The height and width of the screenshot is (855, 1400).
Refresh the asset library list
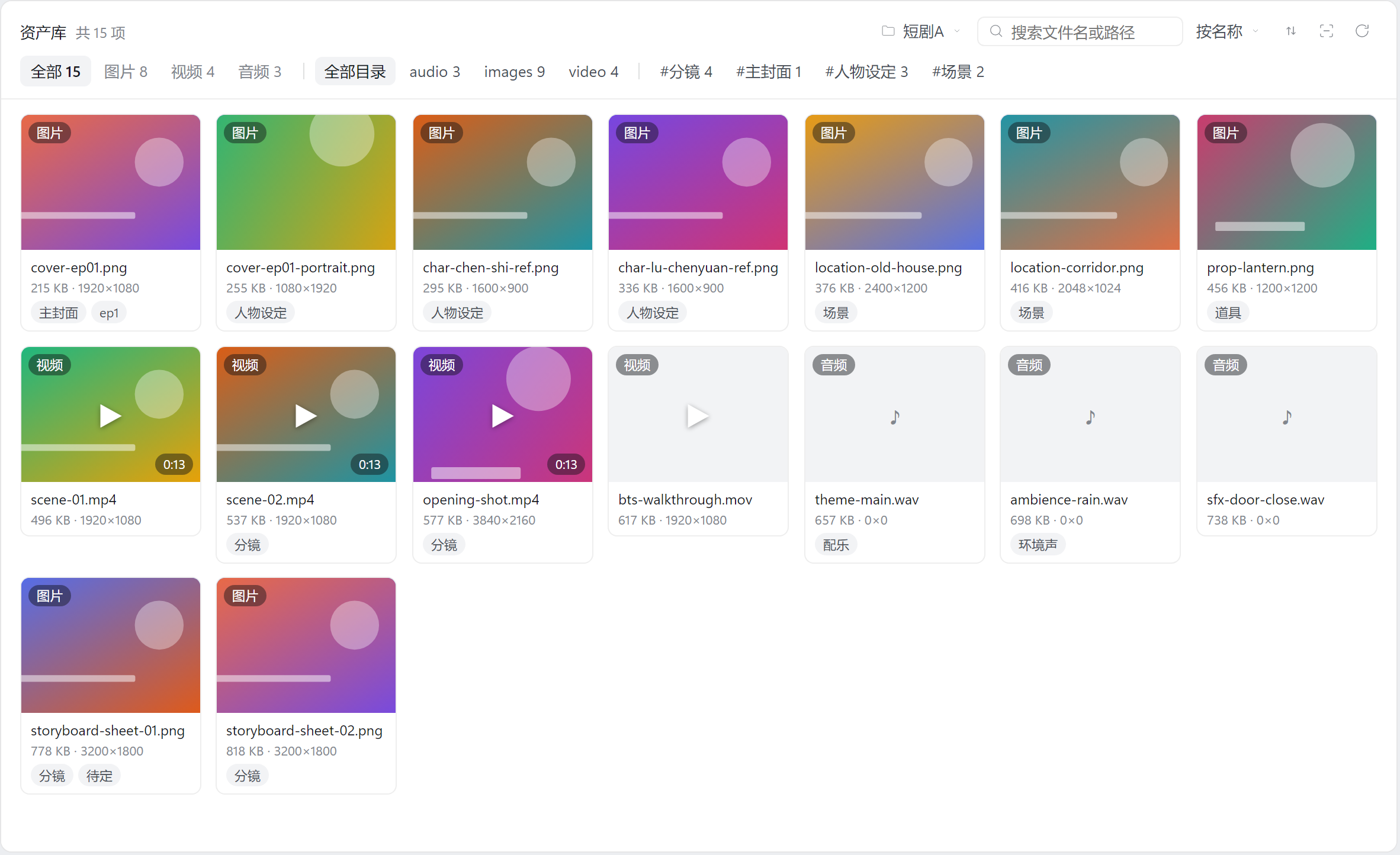(1362, 31)
